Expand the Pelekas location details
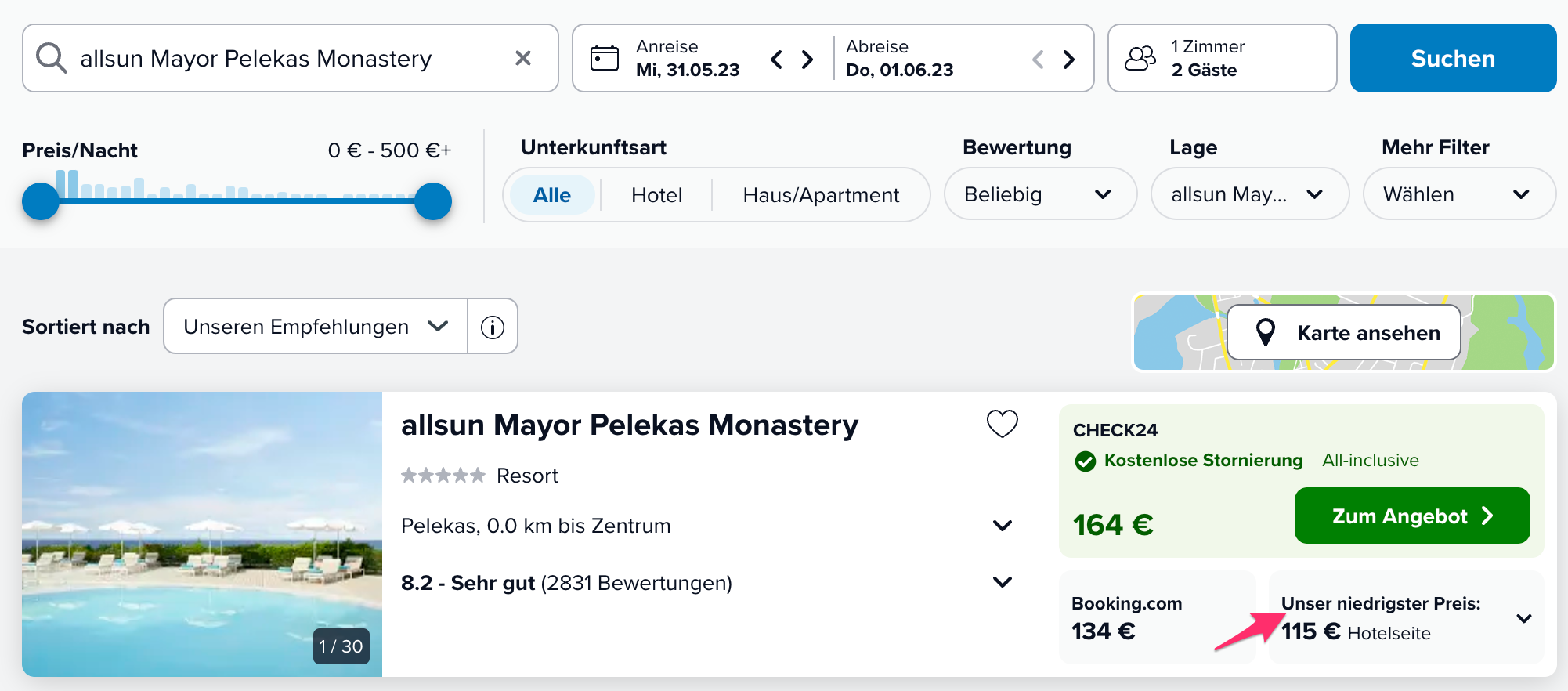The width and height of the screenshot is (1568, 691). [1003, 526]
